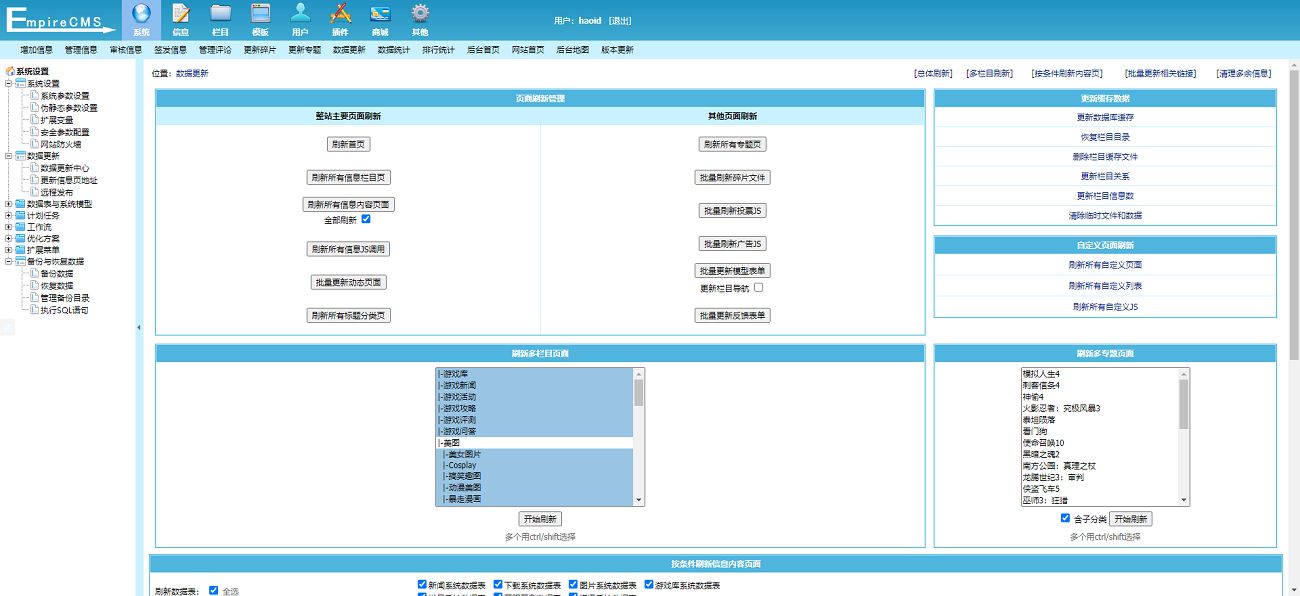Expand the 扩展菜单 tree node
This screenshot has height=596, width=1300.
[x=9, y=250]
